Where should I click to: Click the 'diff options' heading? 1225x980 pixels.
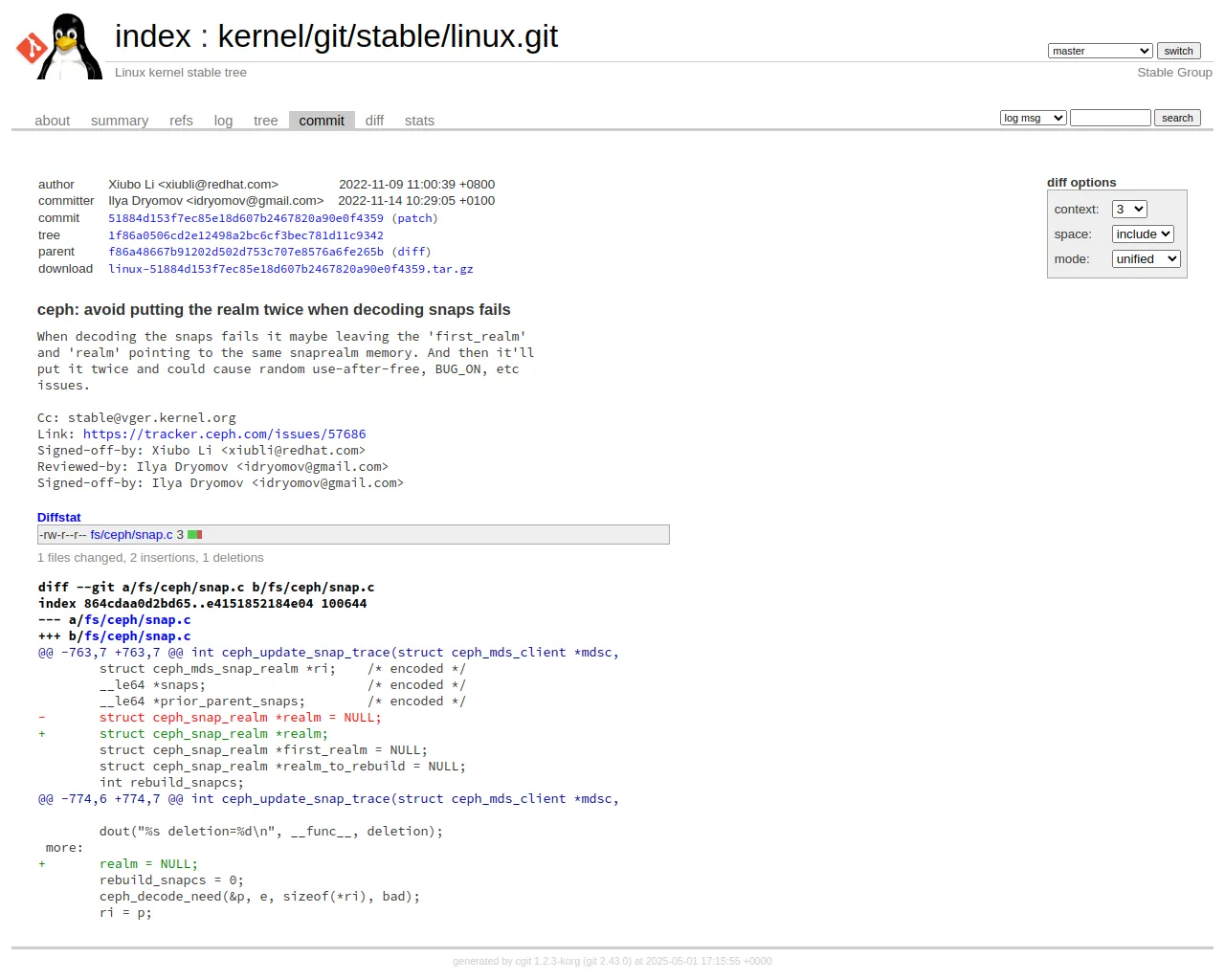[1081, 183]
